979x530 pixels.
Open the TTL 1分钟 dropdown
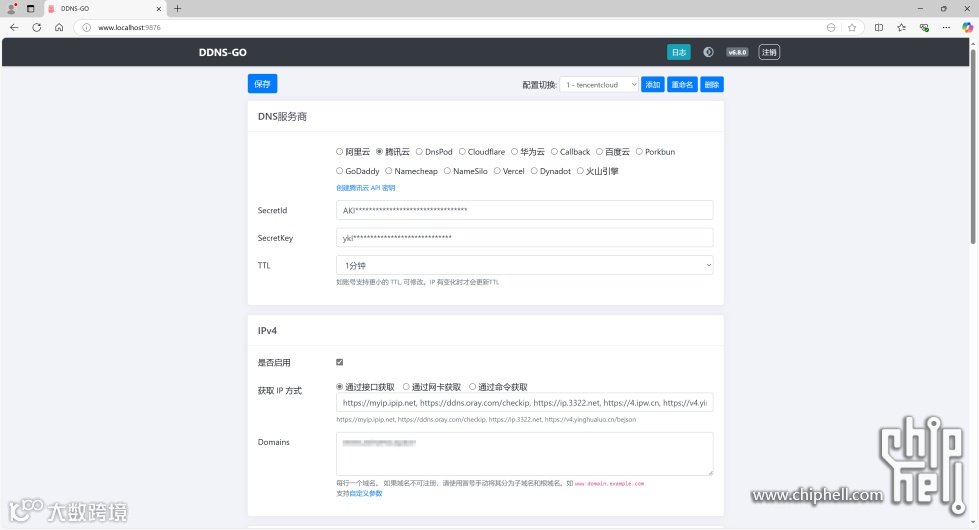click(524, 265)
